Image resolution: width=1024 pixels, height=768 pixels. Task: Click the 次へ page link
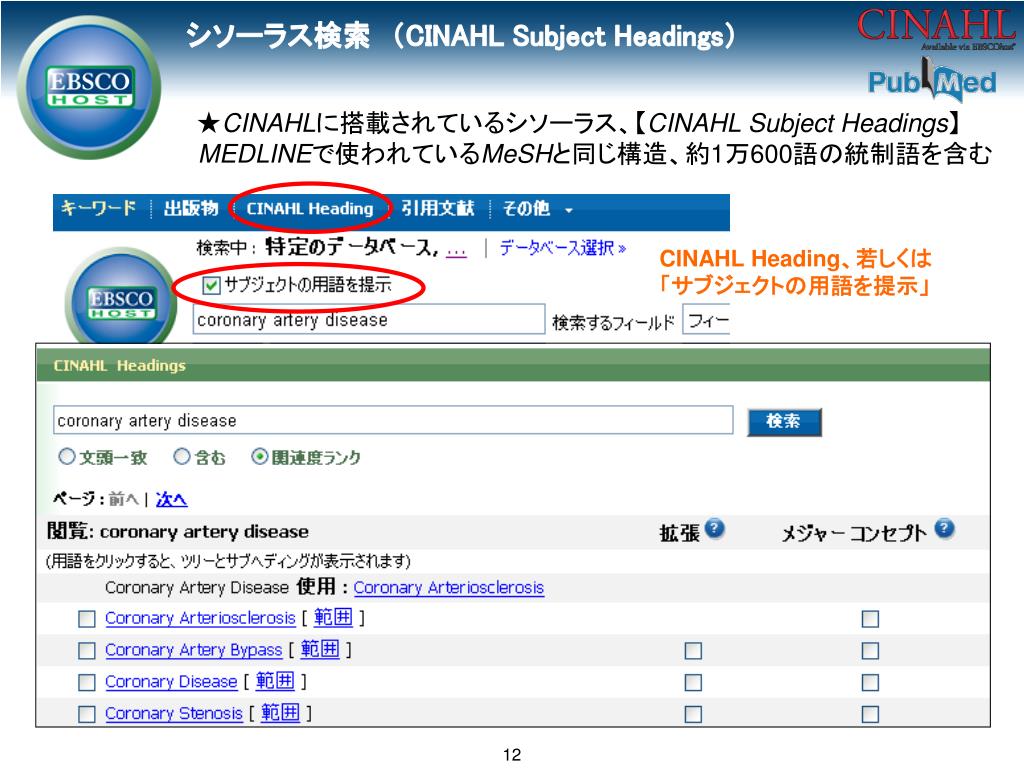tap(171, 500)
